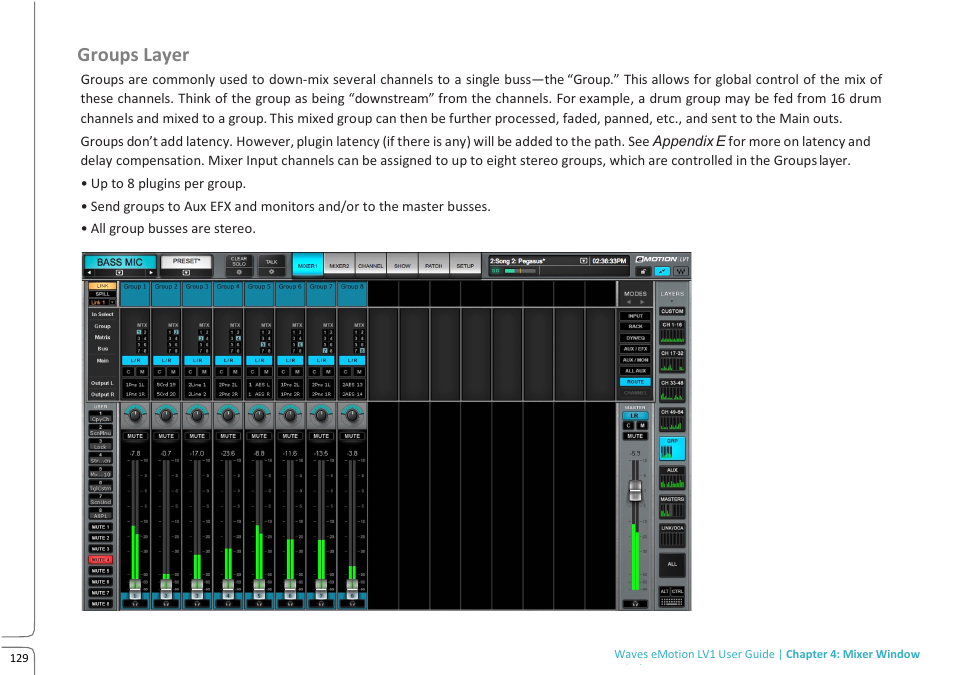Select INPUT mode
The height and width of the screenshot is (675, 954).
point(635,316)
